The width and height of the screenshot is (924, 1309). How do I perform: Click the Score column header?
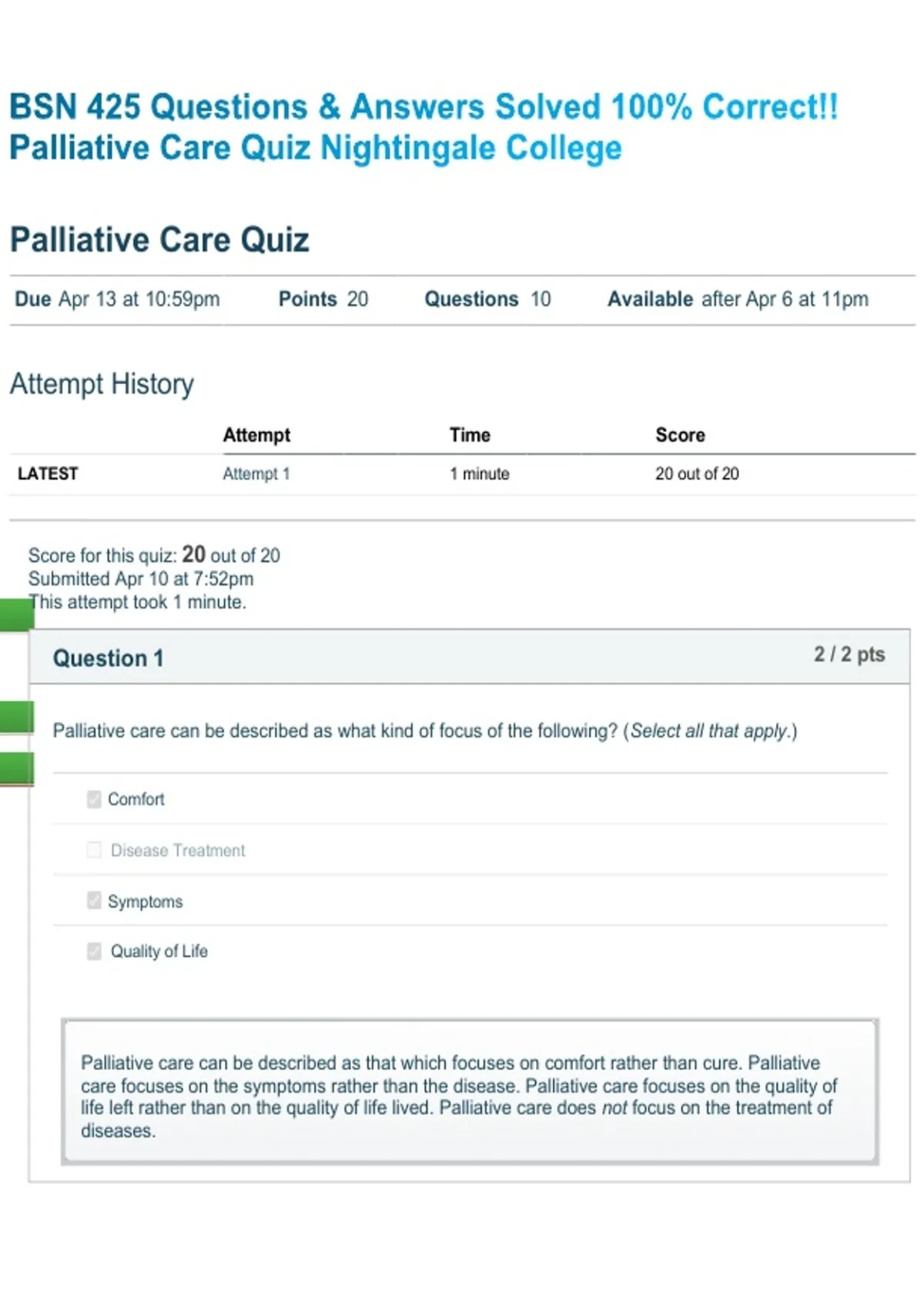[x=680, y=435]
